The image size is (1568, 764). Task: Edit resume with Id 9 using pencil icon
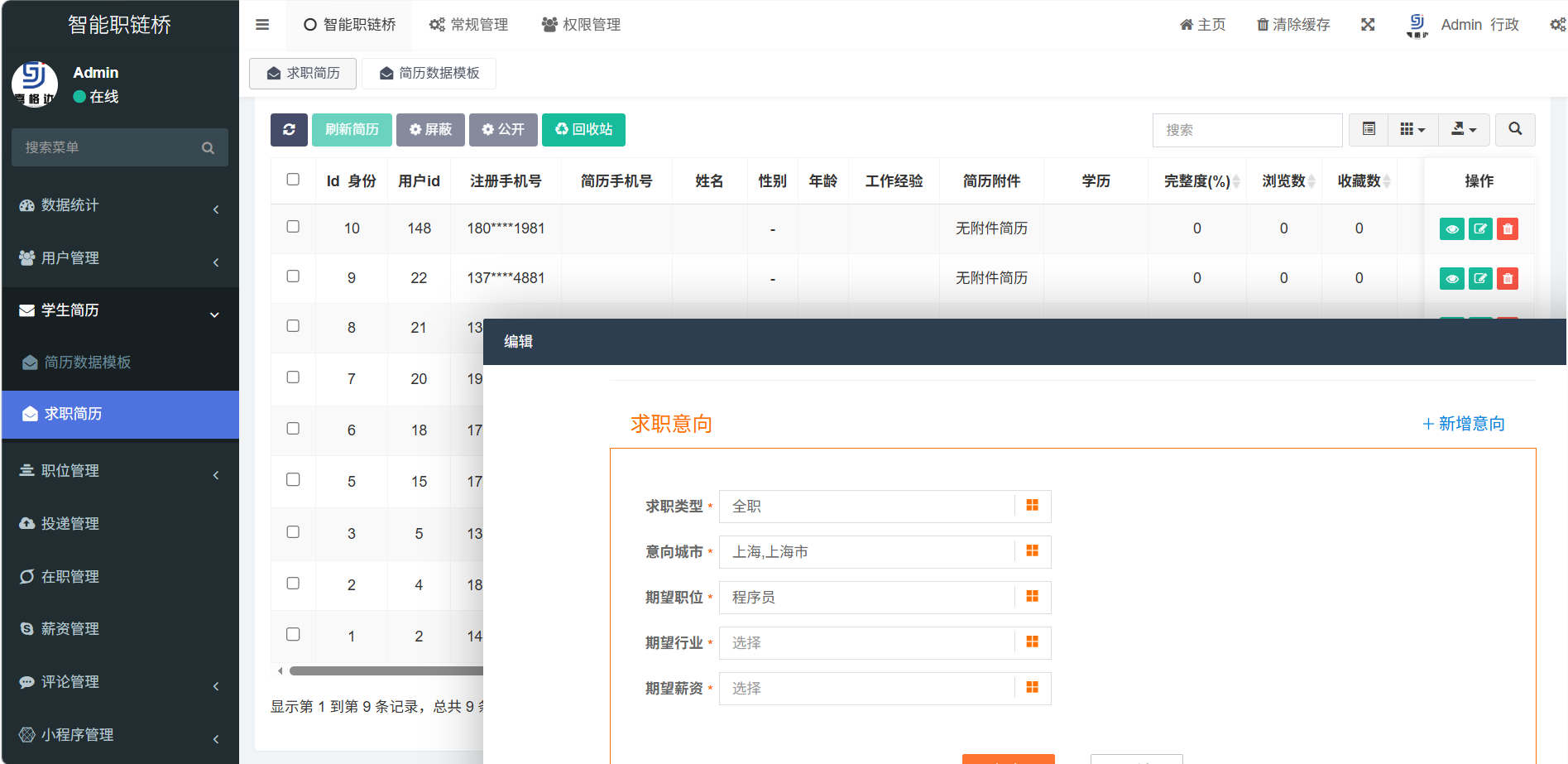click(1480, 279)
